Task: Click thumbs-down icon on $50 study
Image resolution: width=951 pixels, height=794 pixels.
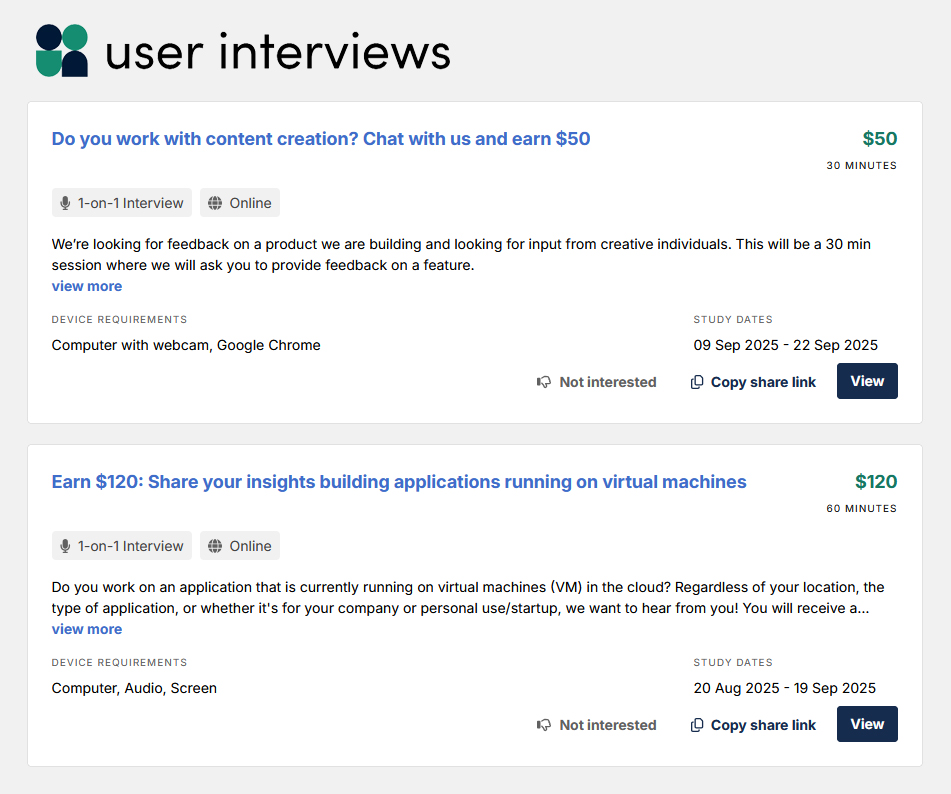Action: [x=544, y=382]
